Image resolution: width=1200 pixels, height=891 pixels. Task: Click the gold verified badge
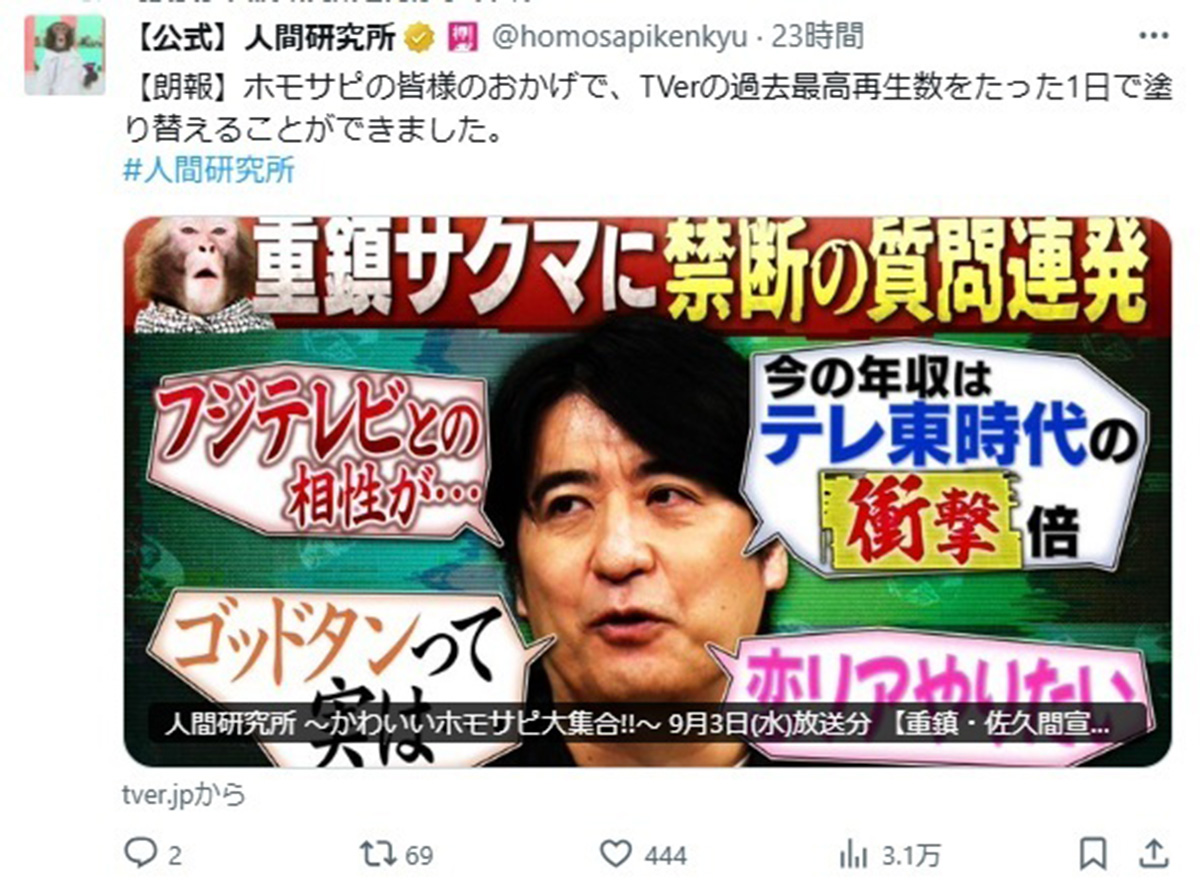pyautogui.click(x=418, y=38)
